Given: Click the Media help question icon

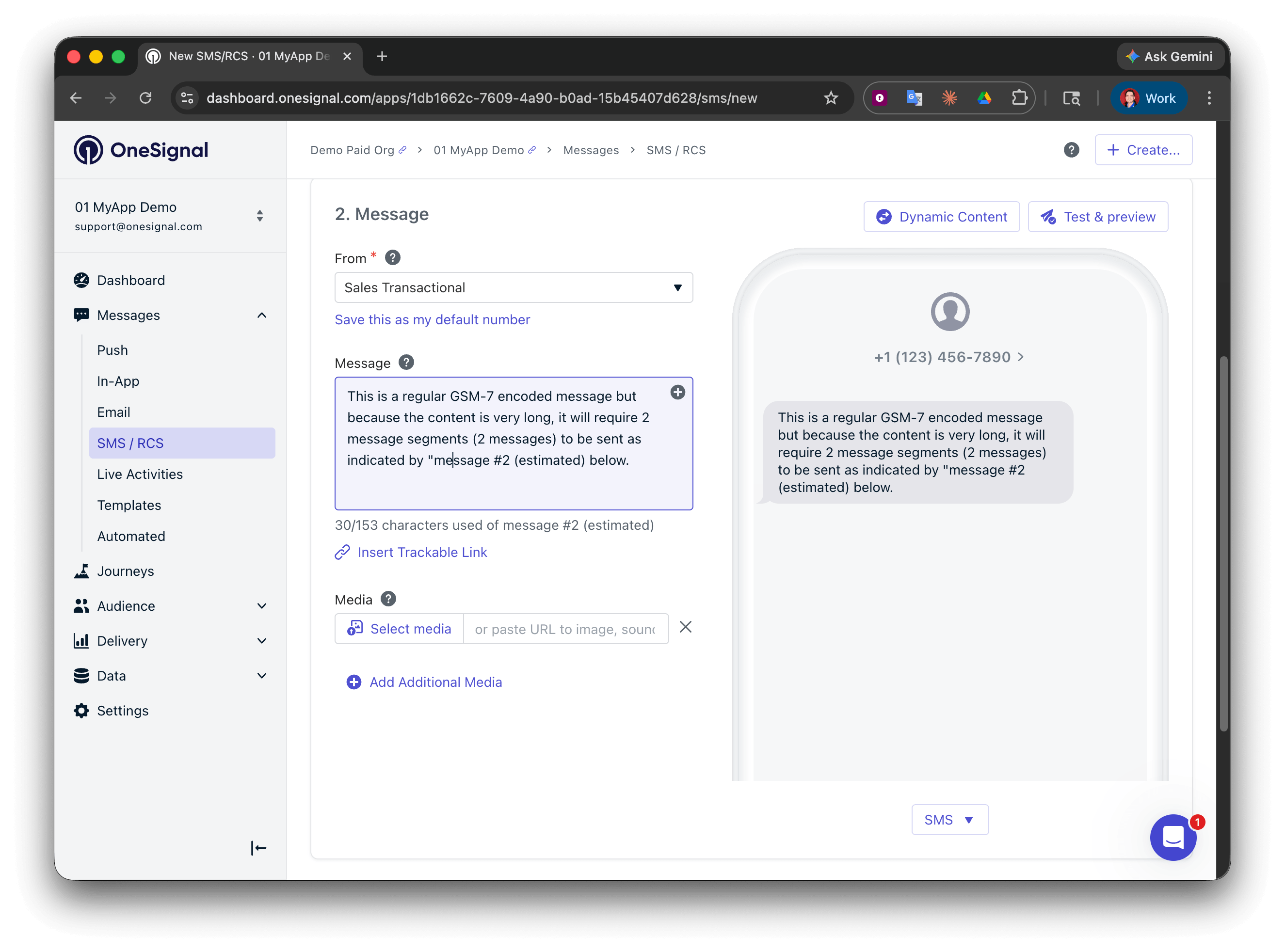Looking at the screenshot, I should coord(388,599).
